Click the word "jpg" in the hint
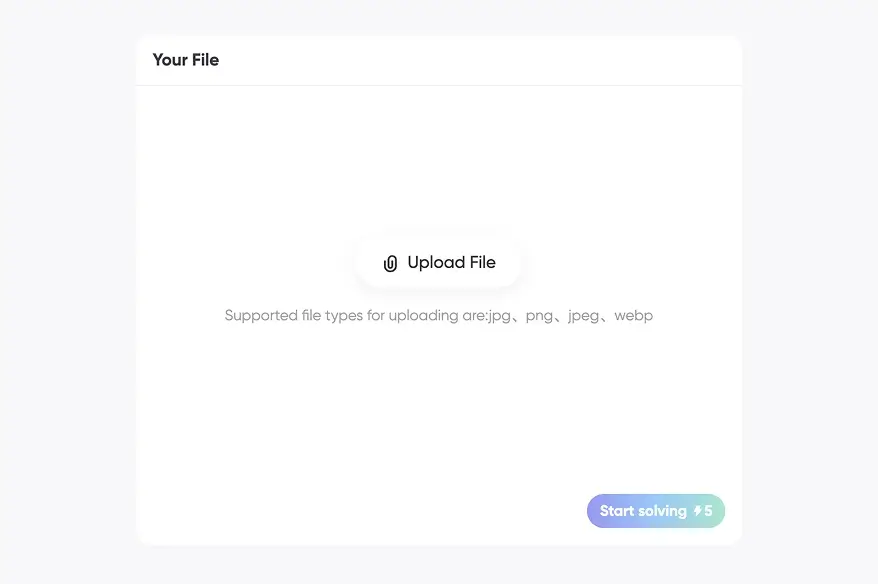Screen dimensions: 878x584 coord(499,316)
